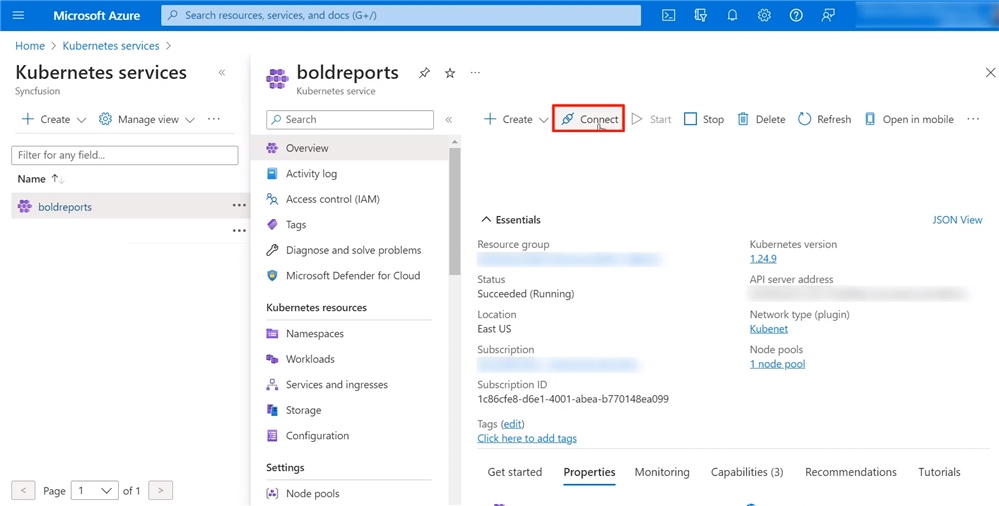The width and height of the screenshot is (999, 506).
Task: Select boldreports in the services list
Action: tap(65, 207)
